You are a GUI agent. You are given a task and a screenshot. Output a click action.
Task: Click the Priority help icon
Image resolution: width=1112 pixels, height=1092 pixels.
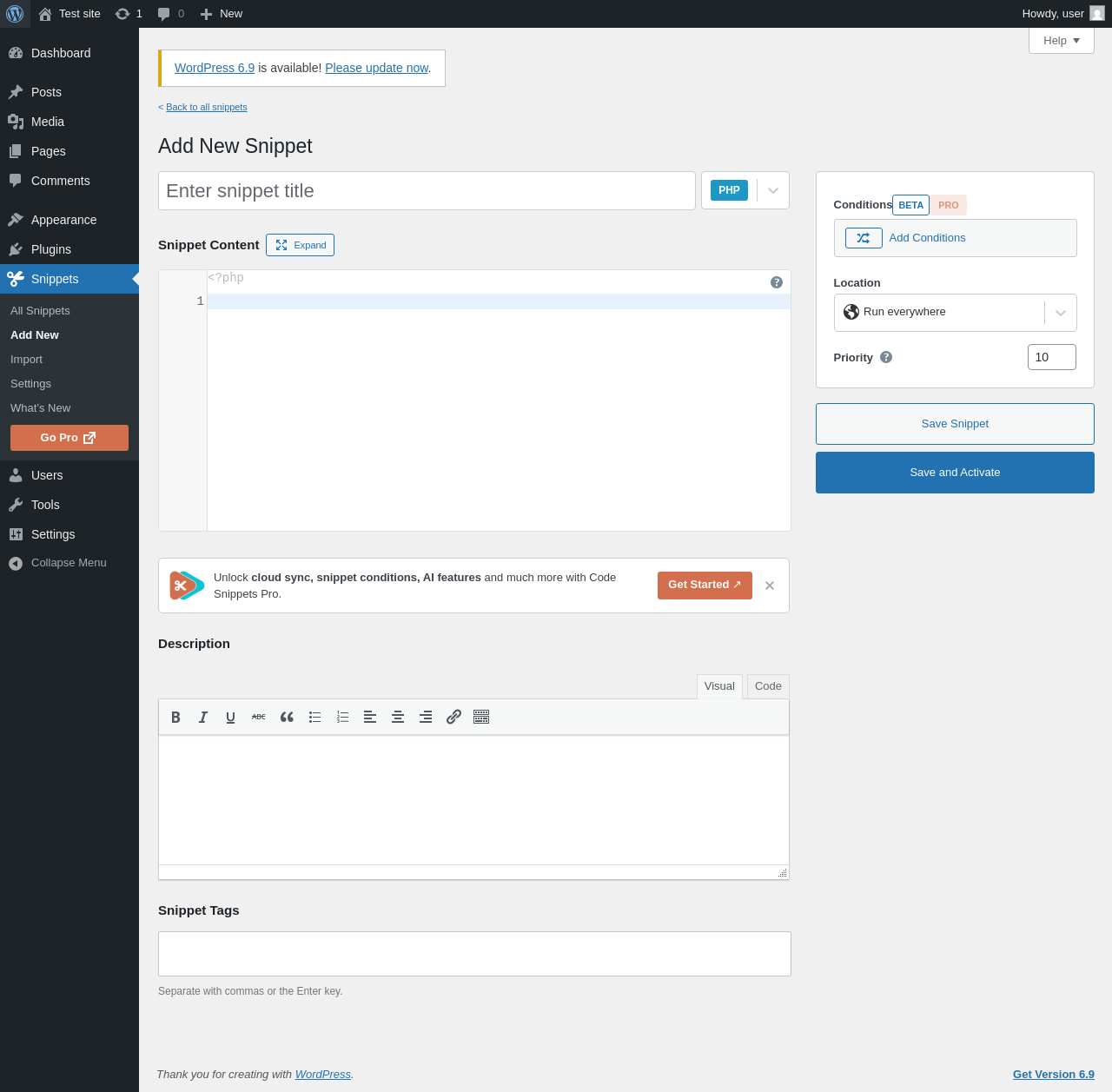coord(886,357)
